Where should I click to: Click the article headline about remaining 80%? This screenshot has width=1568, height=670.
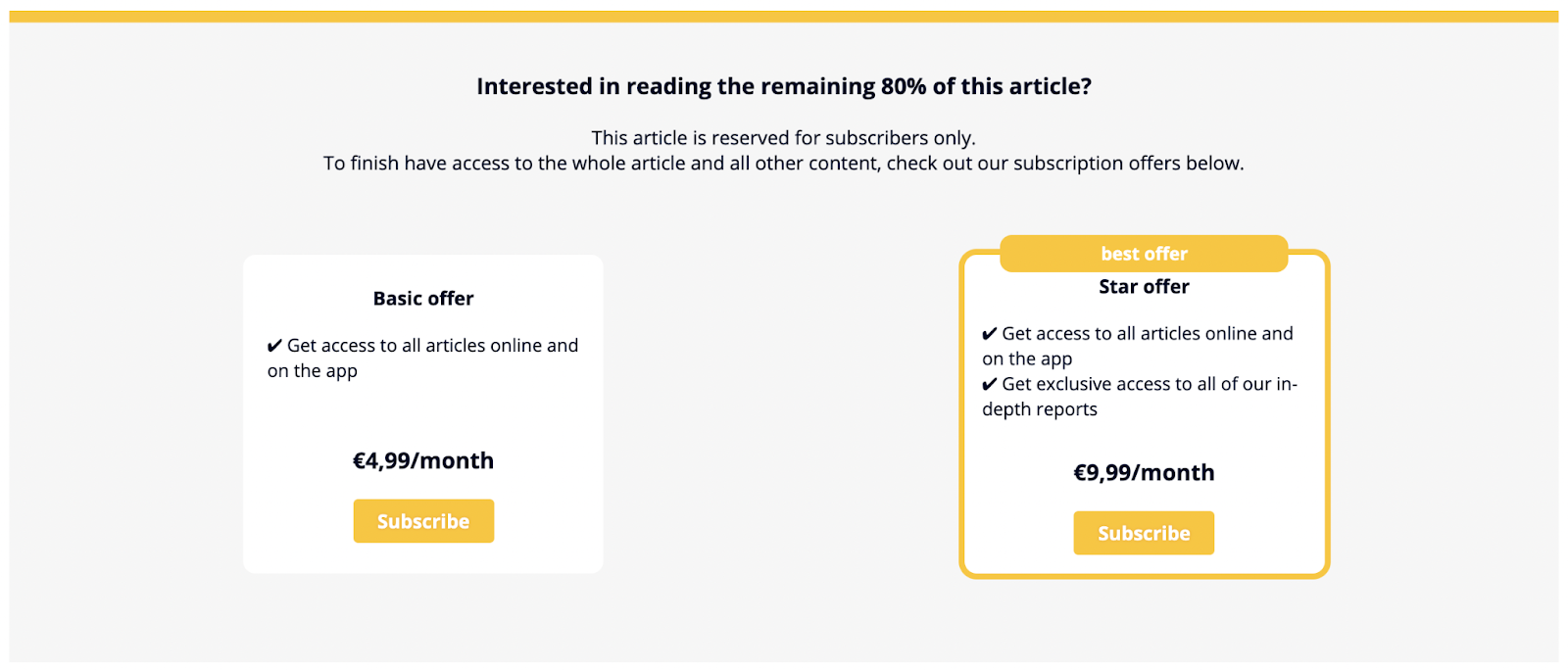pos(784,86)
